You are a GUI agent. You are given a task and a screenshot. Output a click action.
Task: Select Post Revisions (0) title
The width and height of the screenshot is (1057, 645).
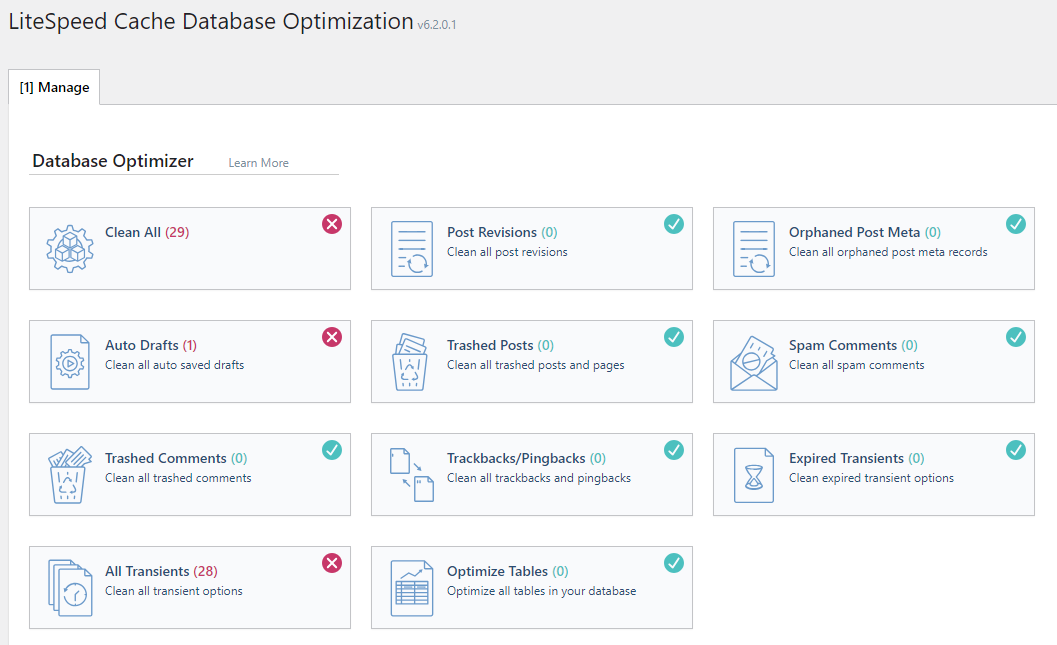click(x=502, y=233)
